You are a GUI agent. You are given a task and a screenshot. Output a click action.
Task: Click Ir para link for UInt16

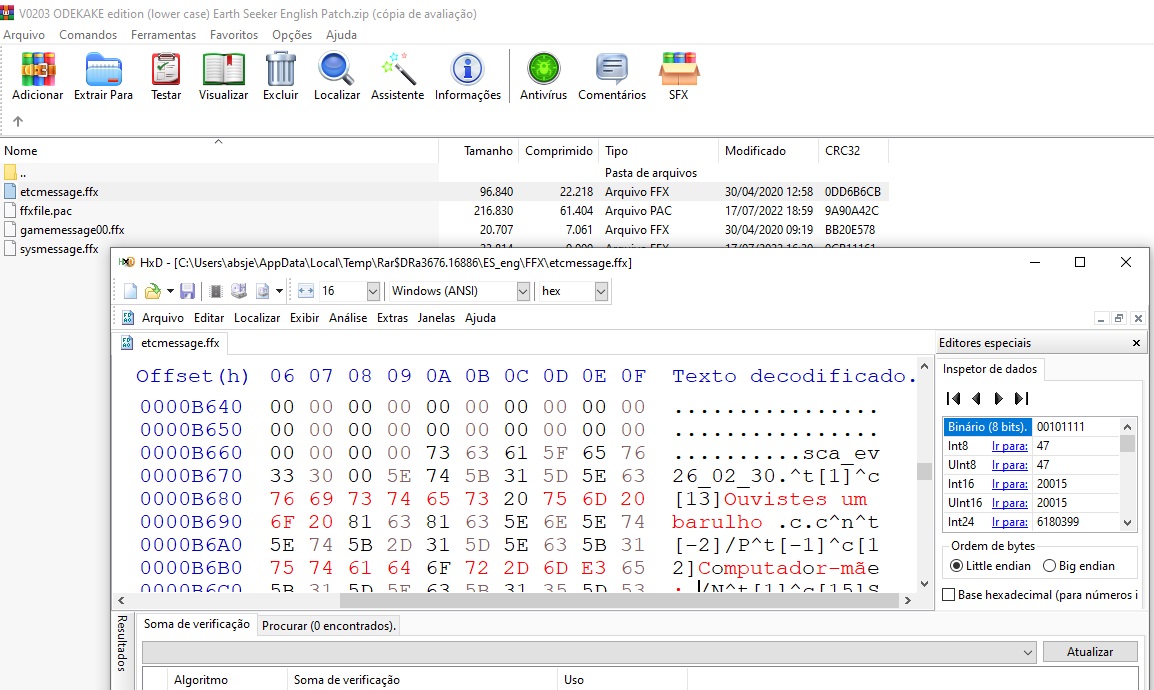(1010, 503)
